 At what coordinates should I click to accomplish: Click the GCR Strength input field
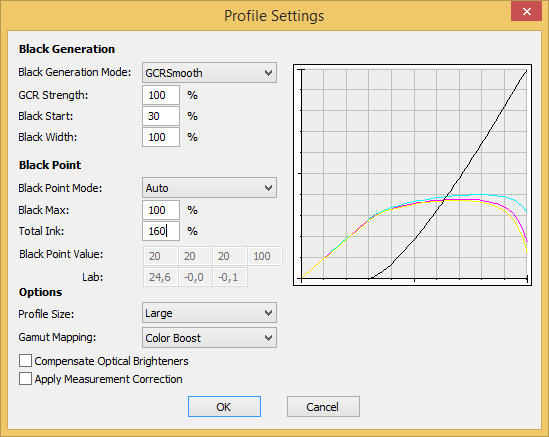[x=161, y=95]
